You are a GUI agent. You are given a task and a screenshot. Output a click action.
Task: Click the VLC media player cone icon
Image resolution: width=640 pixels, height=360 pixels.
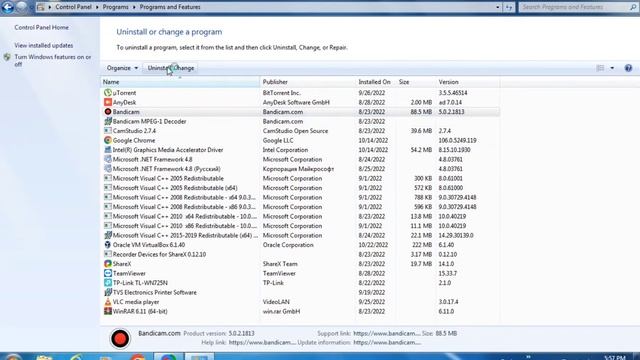(108, 302)
